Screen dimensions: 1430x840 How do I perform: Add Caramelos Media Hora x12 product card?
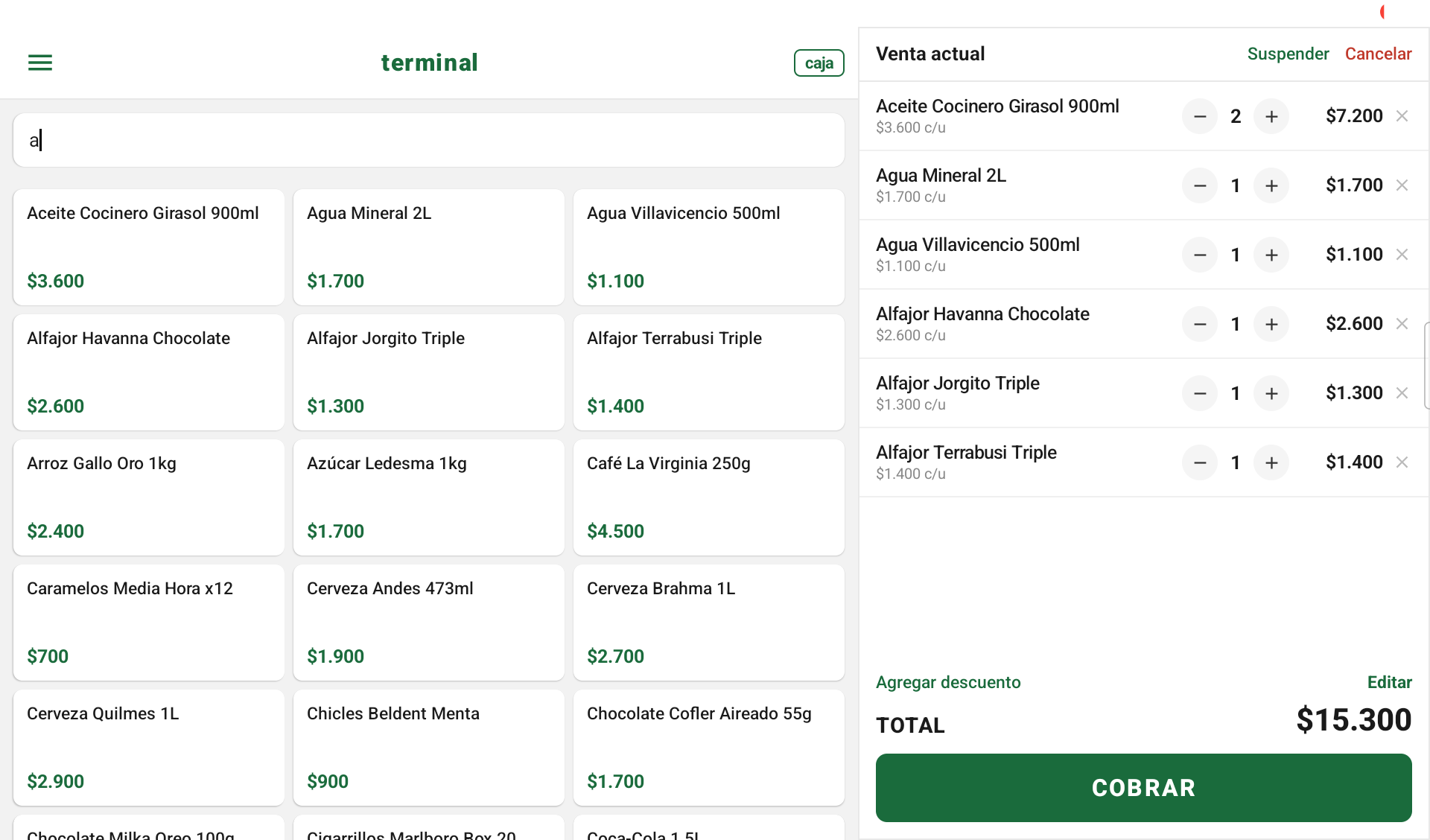coord(149,623)
